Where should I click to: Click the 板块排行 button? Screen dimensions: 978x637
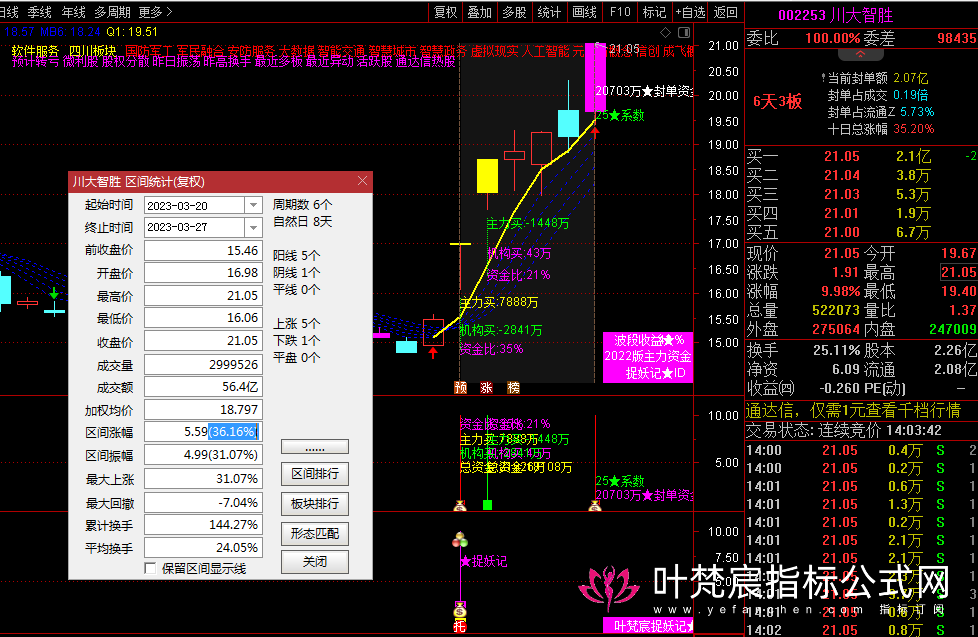[x=315, y=503]
